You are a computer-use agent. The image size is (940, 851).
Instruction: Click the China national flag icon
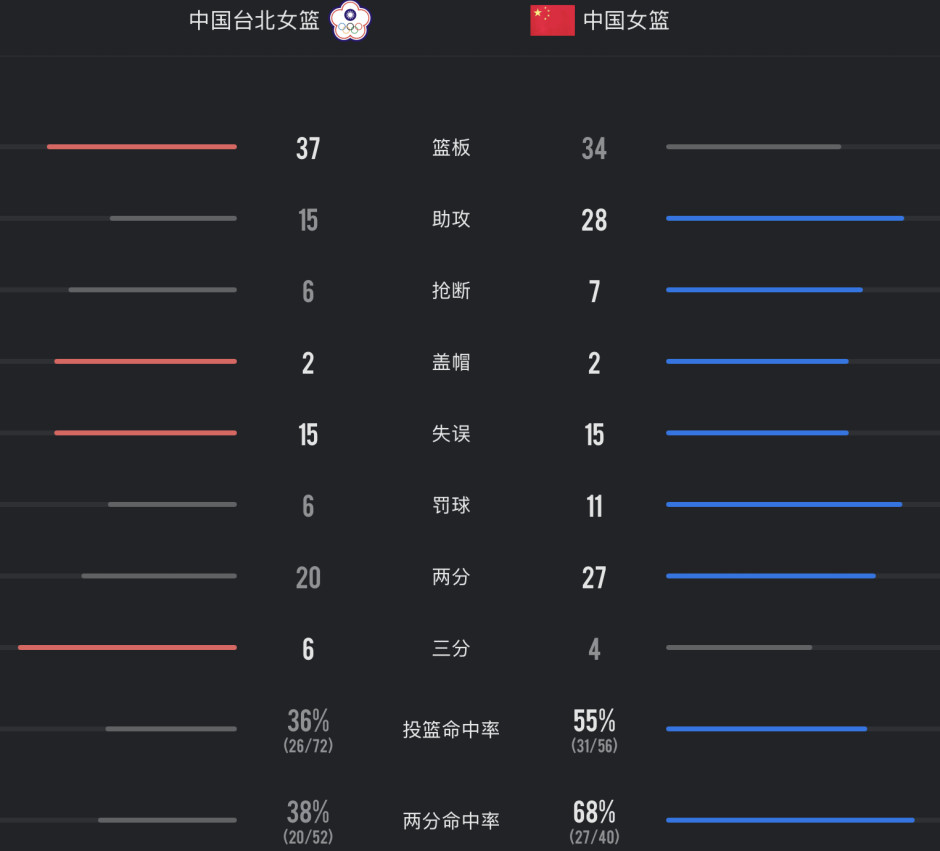coord(552,20)
